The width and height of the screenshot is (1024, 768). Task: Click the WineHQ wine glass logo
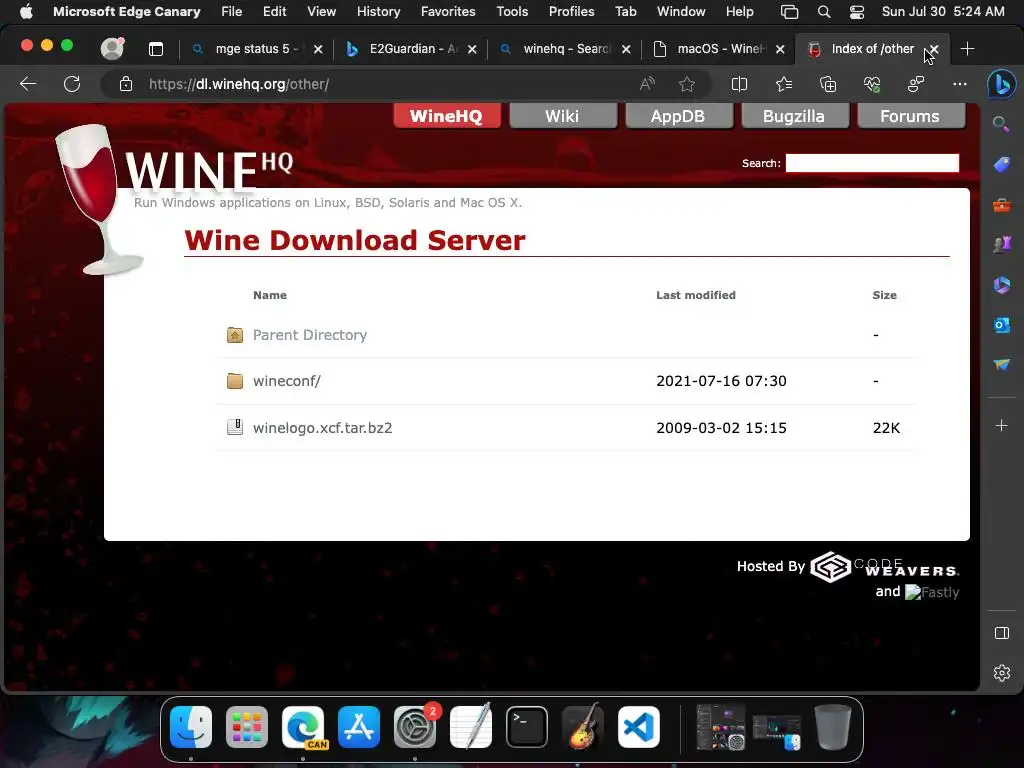click(x=98, y=199)
